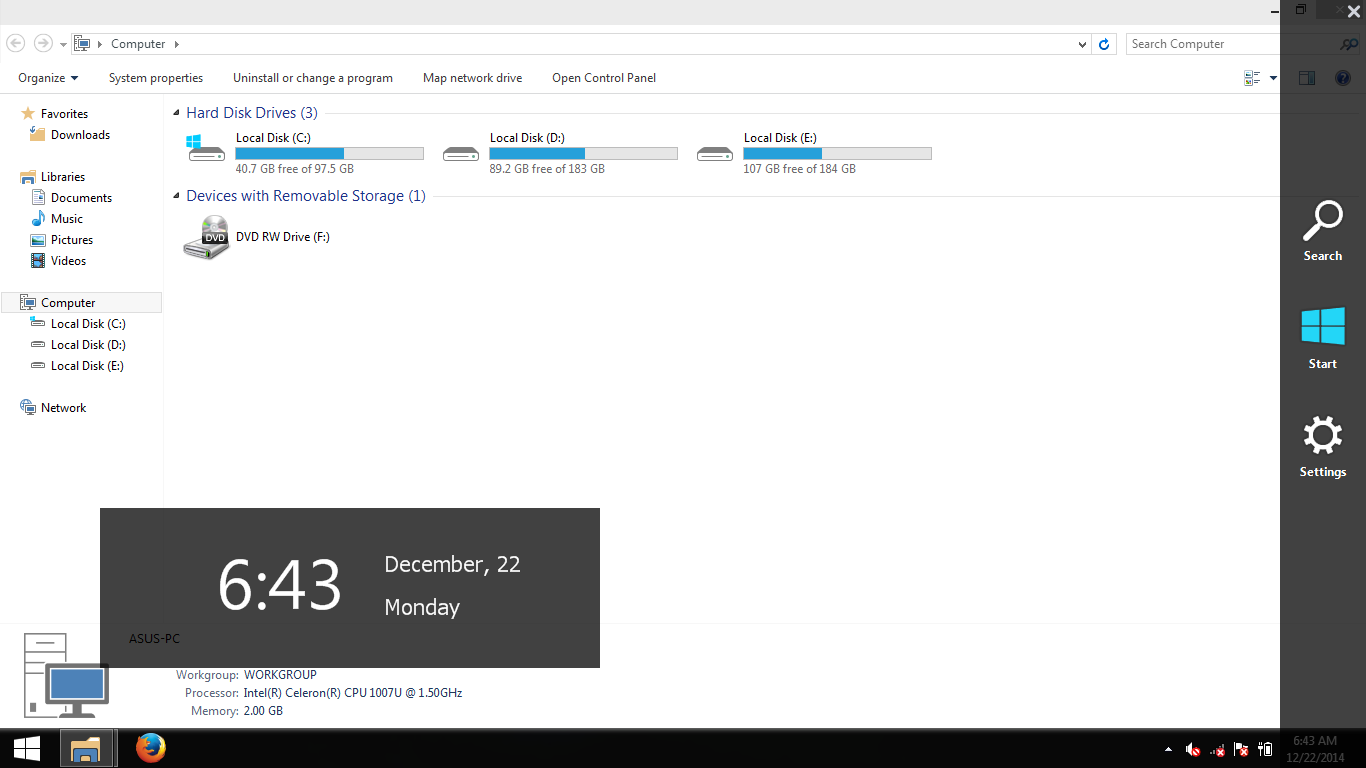Image resolution: width=1366 pixels, height=768 pixels.
Task: Open the Start charm
Action: coord(1323,339)
